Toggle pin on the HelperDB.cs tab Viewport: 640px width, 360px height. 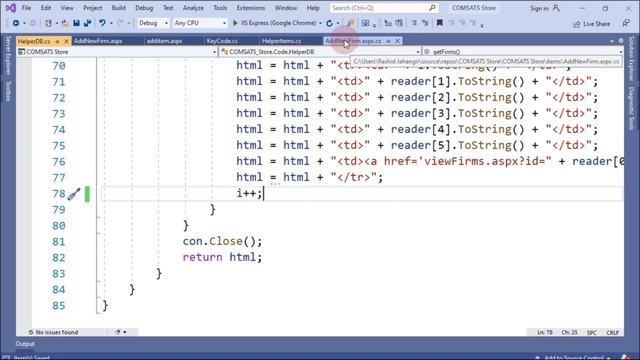[x=57, y=41]
